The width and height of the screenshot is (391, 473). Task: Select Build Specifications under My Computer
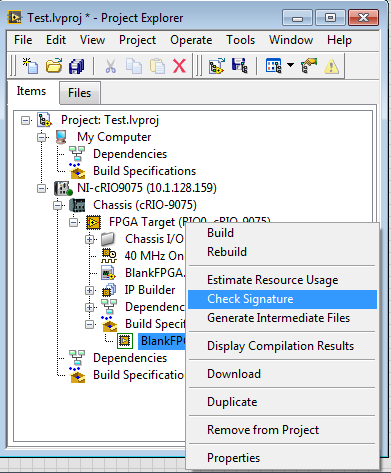[145, 171]
